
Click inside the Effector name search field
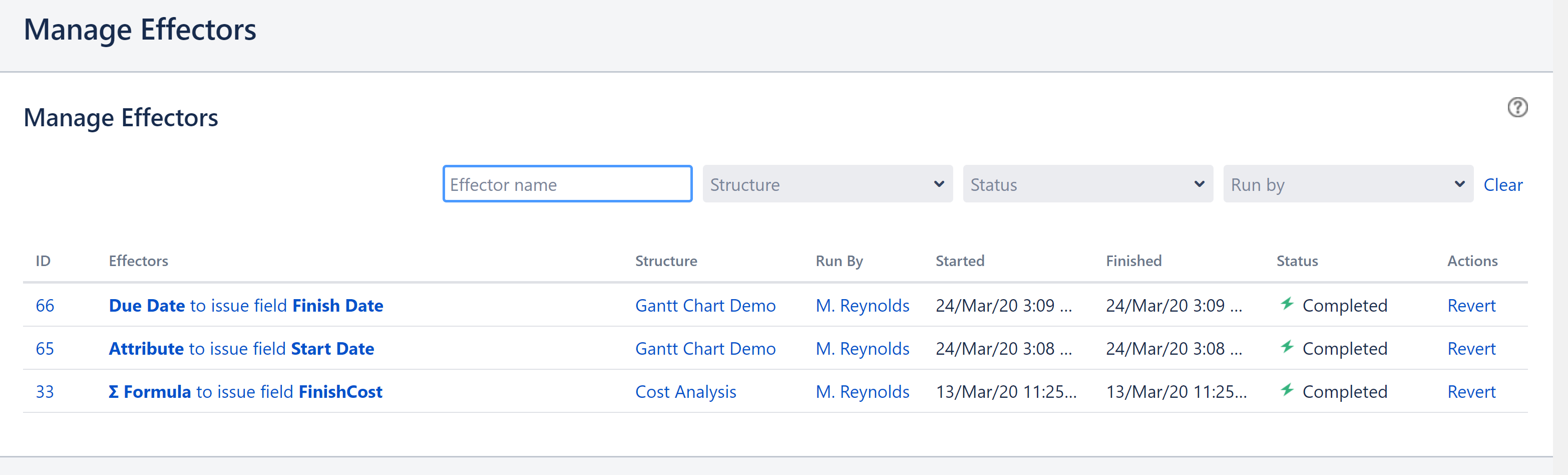(x=567, y=184)
